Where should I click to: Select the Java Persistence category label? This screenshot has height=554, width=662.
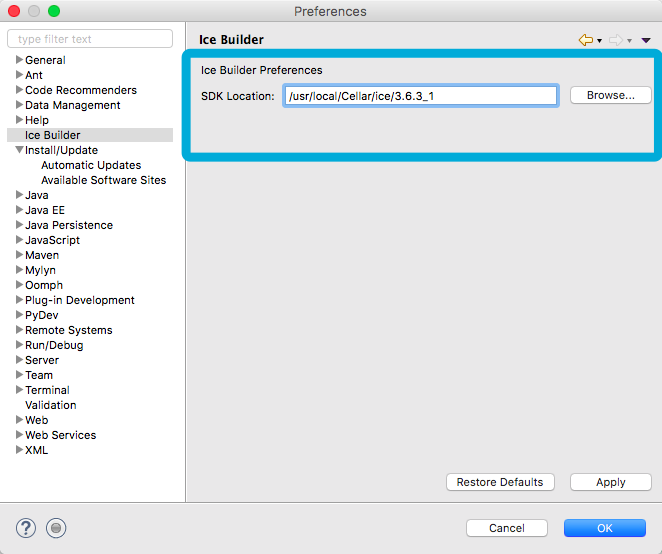click(x=69, y=225)
